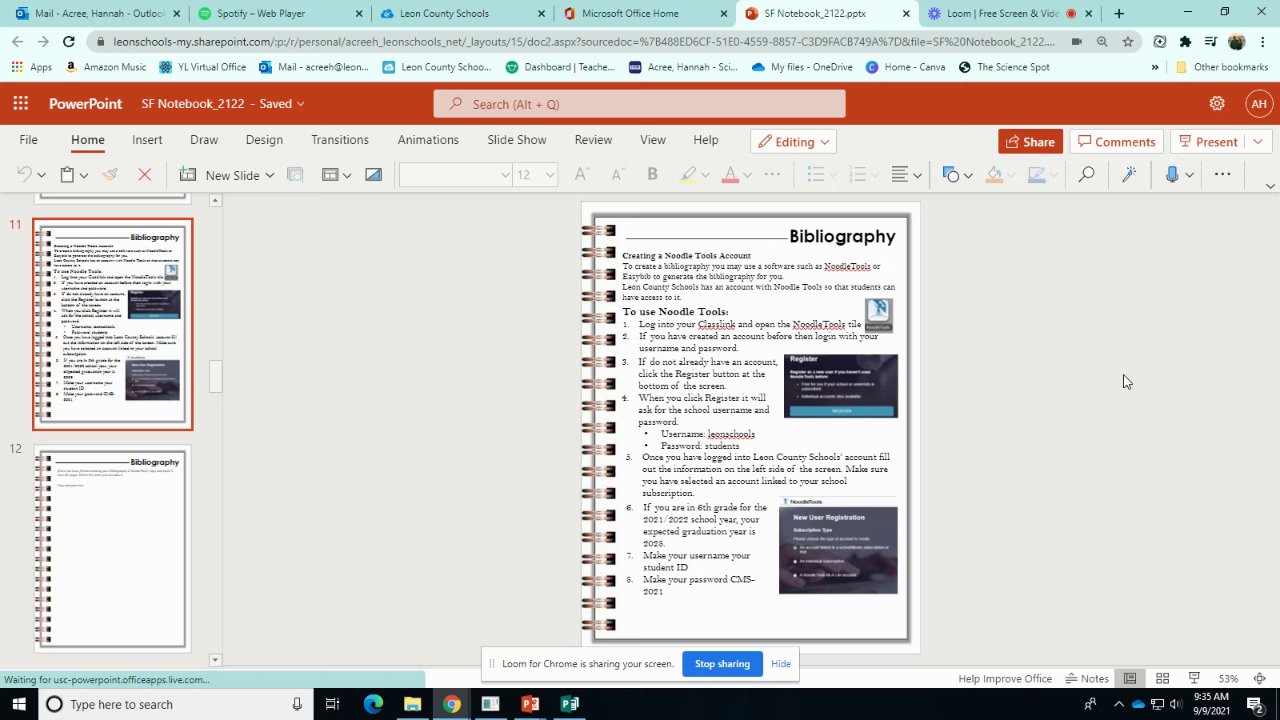Click the Dictate microphone icon
1280x720 pixels.
[x=1171, y=175]
